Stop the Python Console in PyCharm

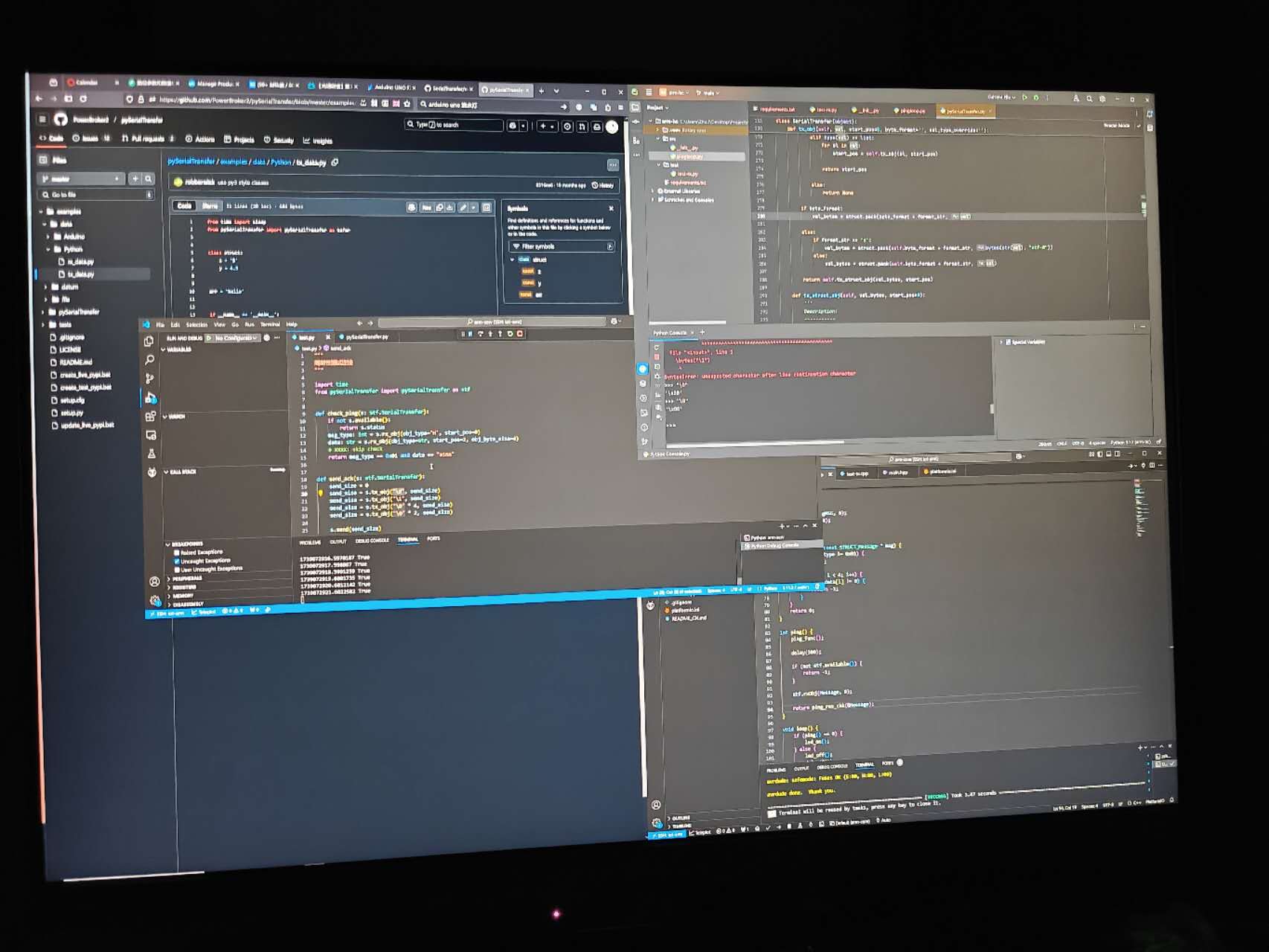(x=656, y=357)
